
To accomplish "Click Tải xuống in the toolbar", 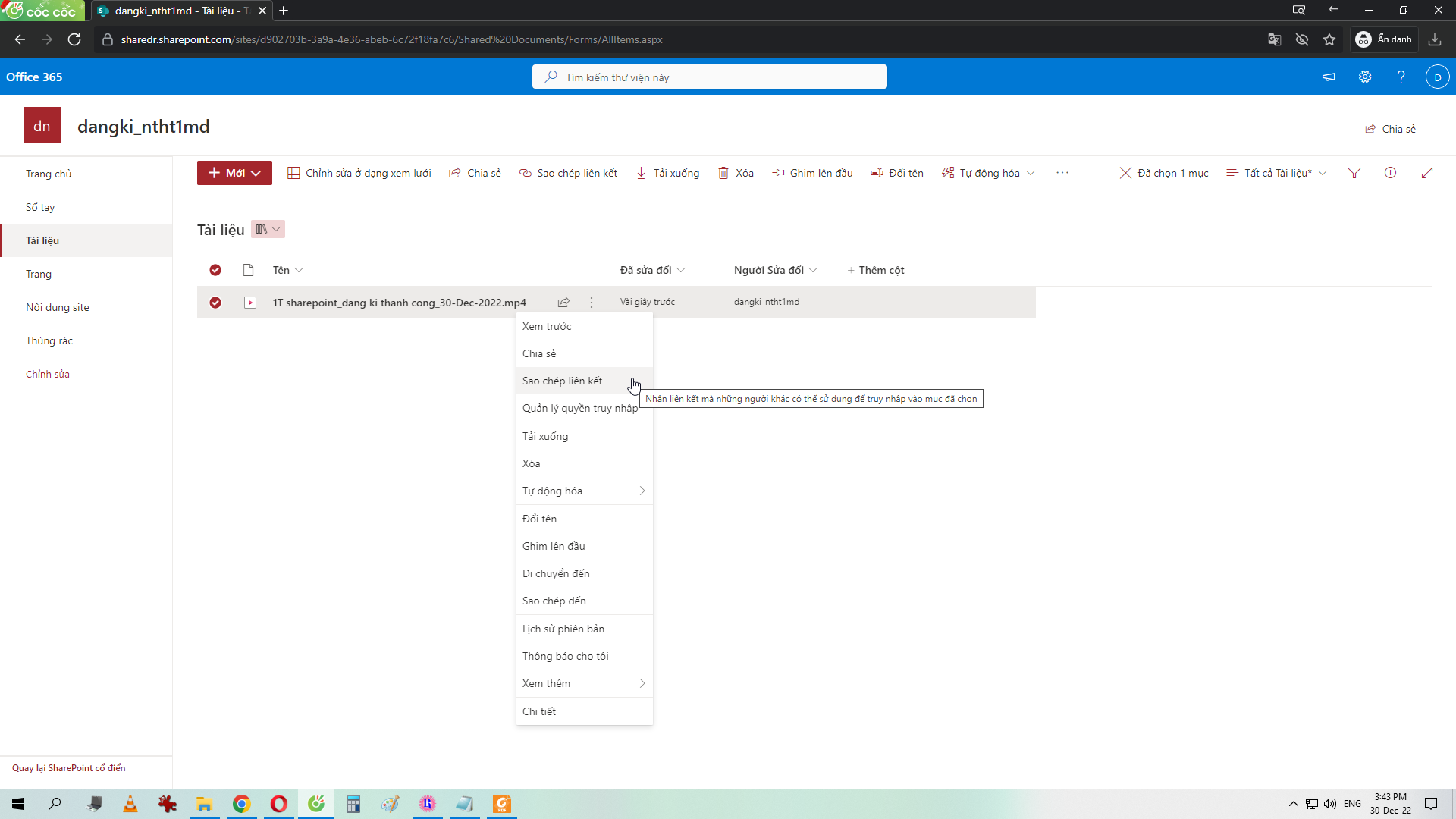I will [x=667, y=173].
